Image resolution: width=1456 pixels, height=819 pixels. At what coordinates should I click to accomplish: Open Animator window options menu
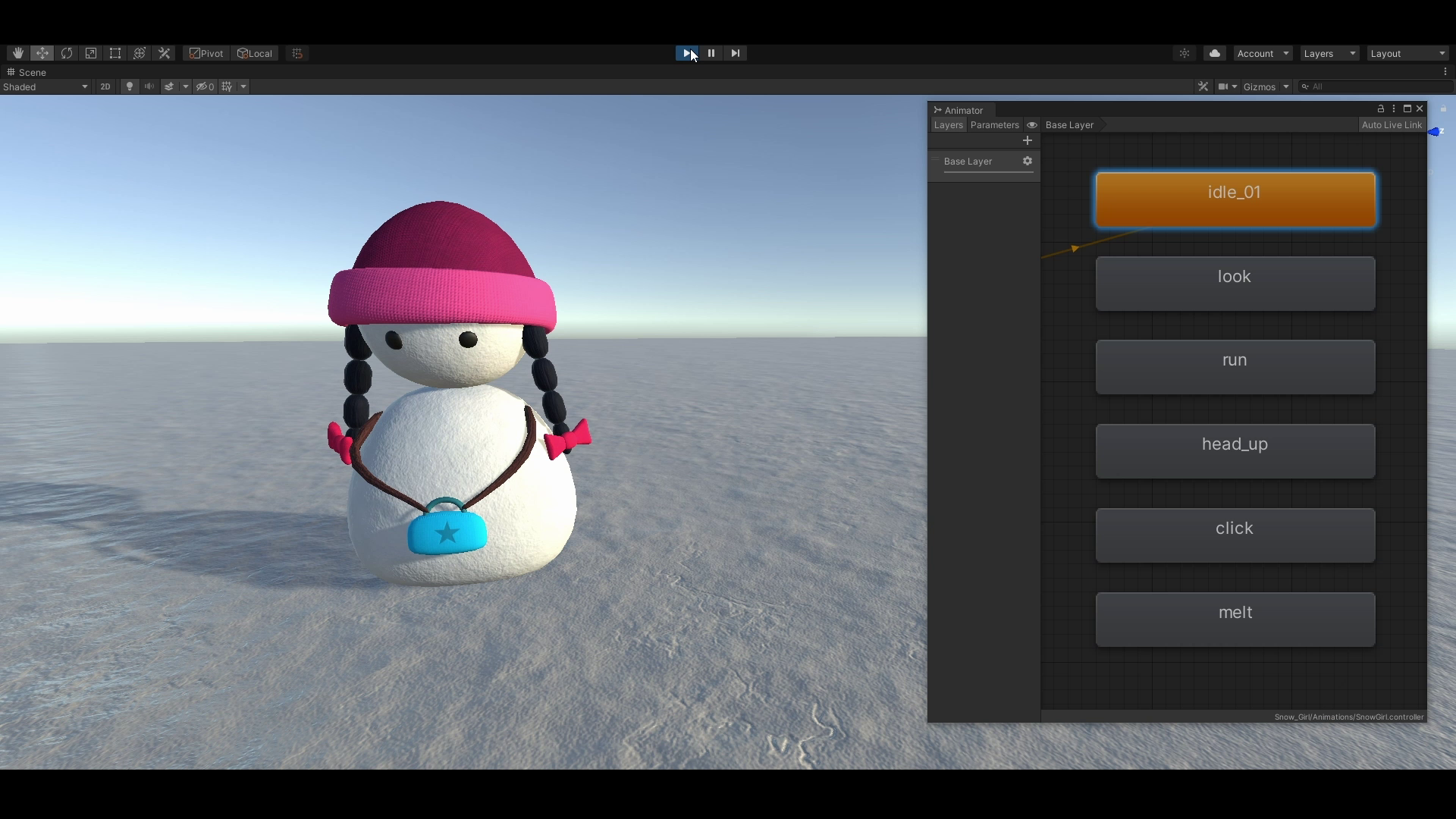point(1394,109)
